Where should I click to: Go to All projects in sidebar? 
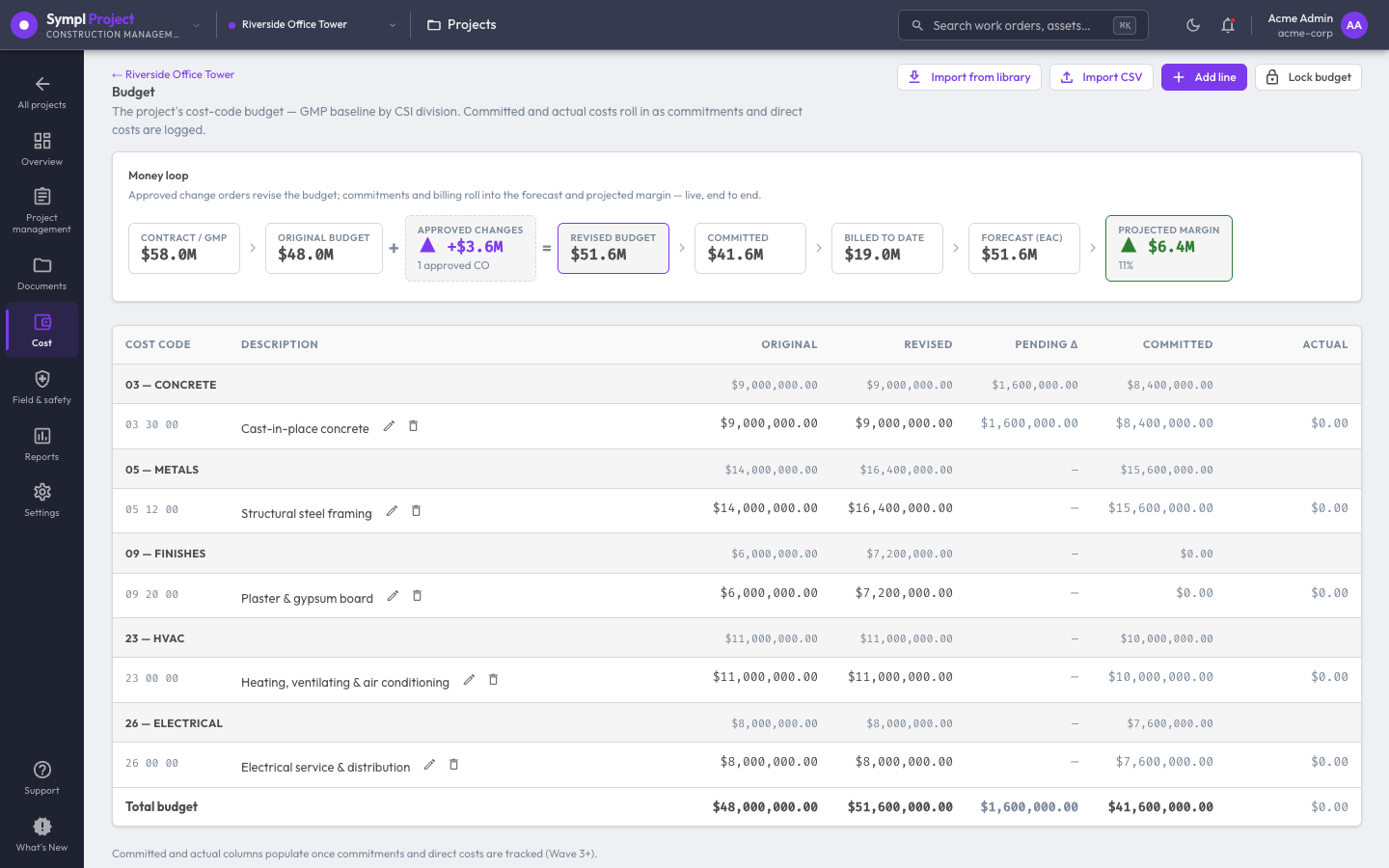(x=41, y=93)
